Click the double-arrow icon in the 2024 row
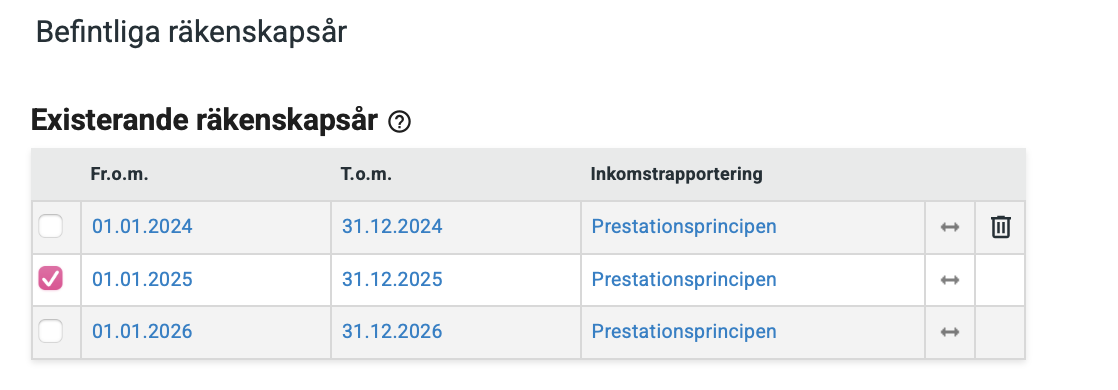Screen dimensions: 1118x390 950,227
